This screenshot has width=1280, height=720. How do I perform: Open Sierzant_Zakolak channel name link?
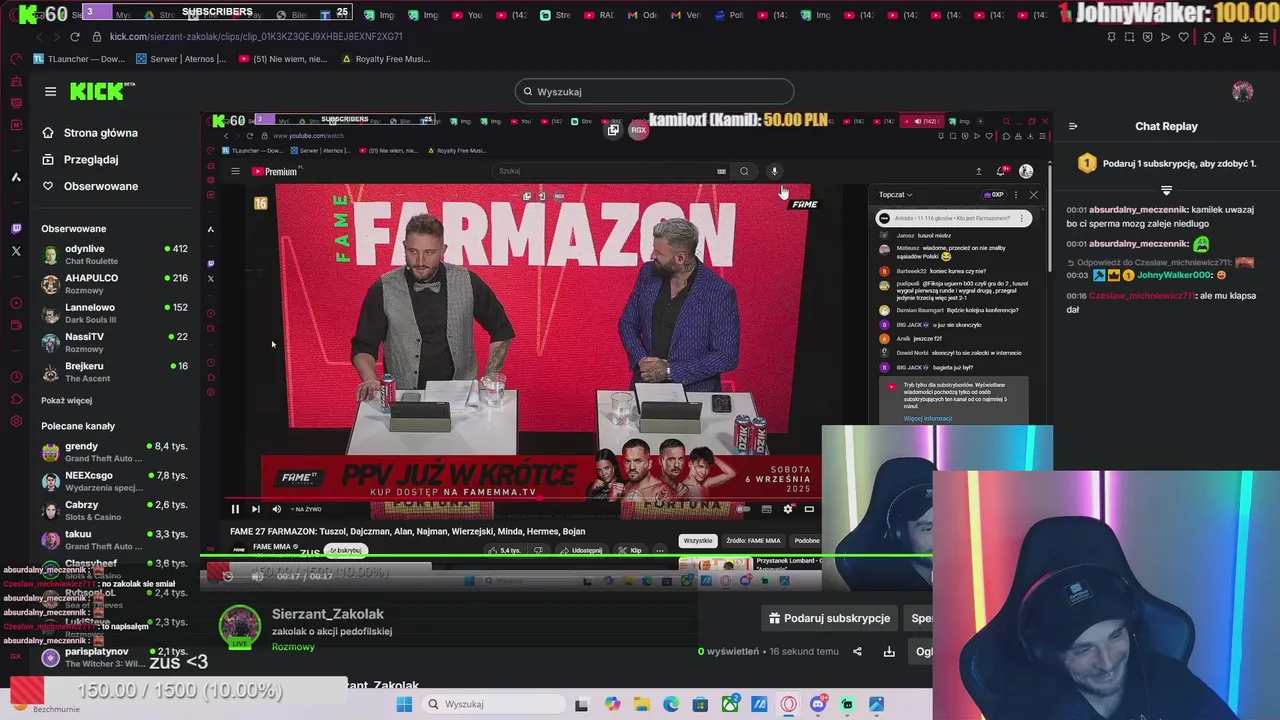click(328, 614)
